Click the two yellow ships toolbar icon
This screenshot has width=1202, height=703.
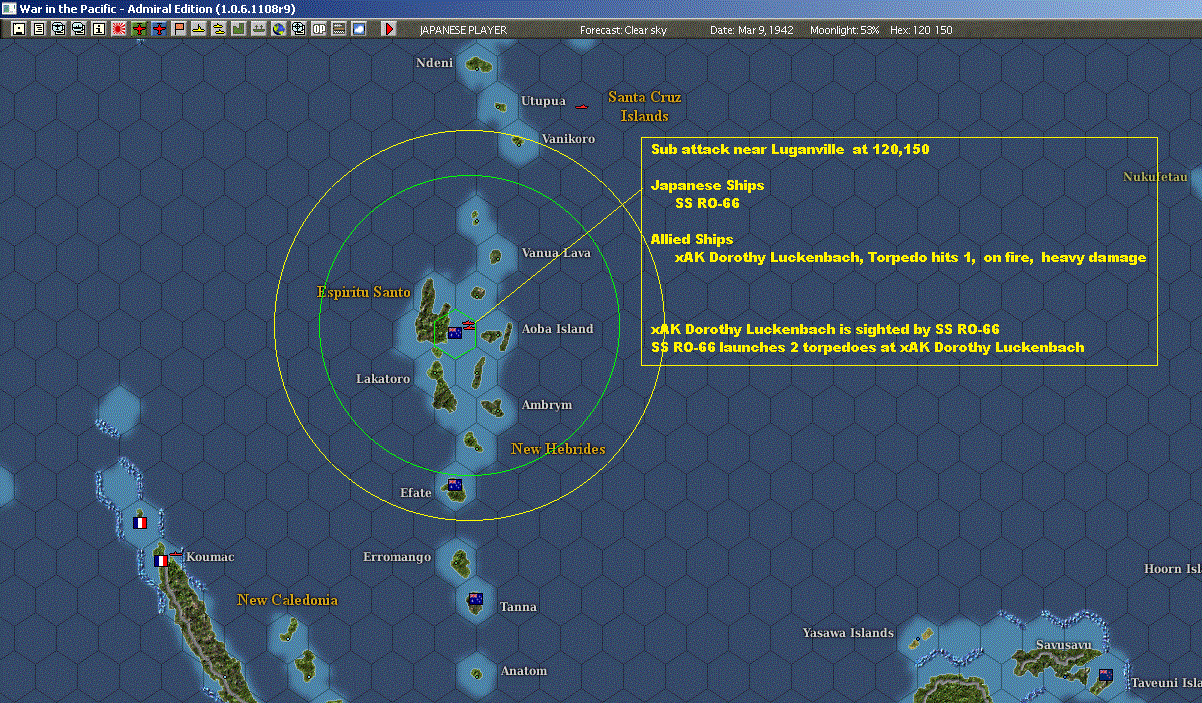point(218,29)
